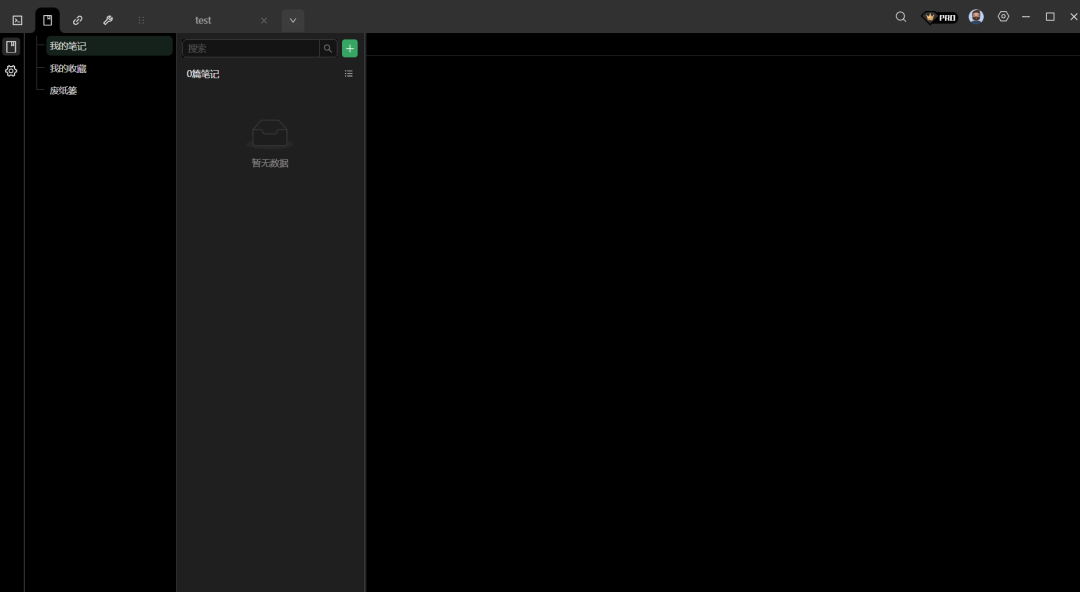The image size is (1080, 592).
Task: Switch to the test tab
Action: 203,21
